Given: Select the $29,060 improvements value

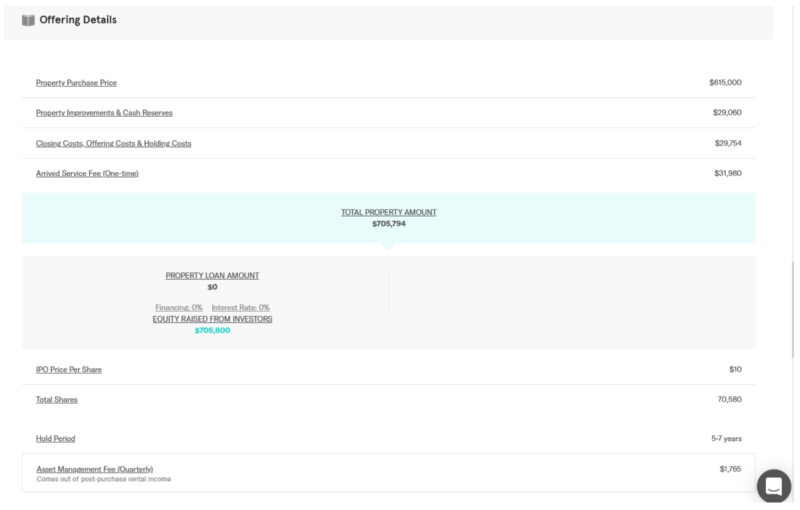Looking at the screenshot, I should click(x=727, y=113).
